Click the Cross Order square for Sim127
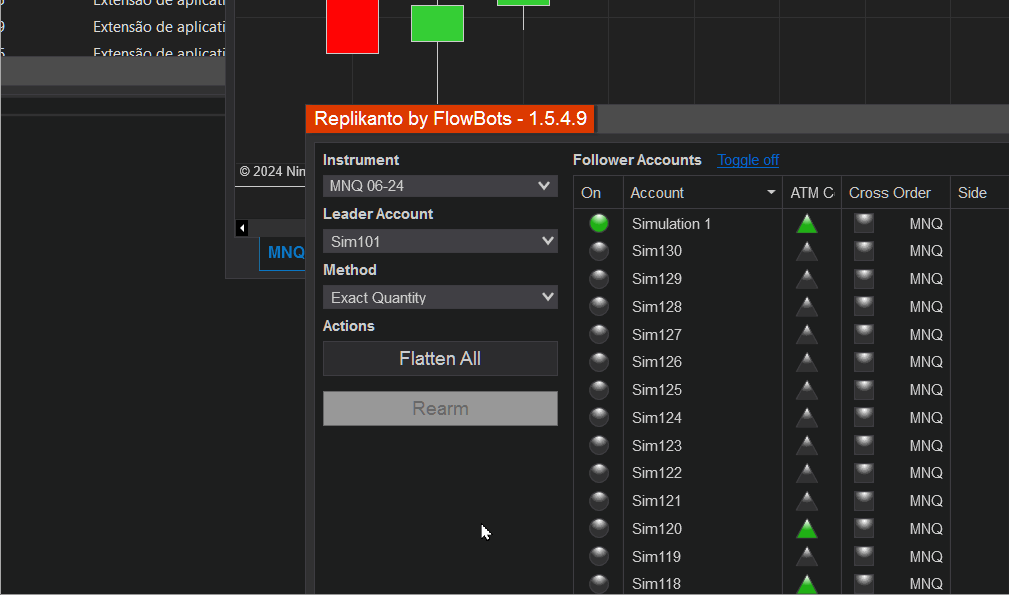 (864, 335)
